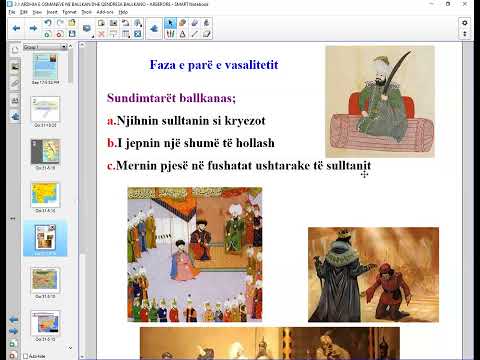The image size is (480, 360).
Task: Select the last visible colored map thumbnail
Action: tap(45, 323)
